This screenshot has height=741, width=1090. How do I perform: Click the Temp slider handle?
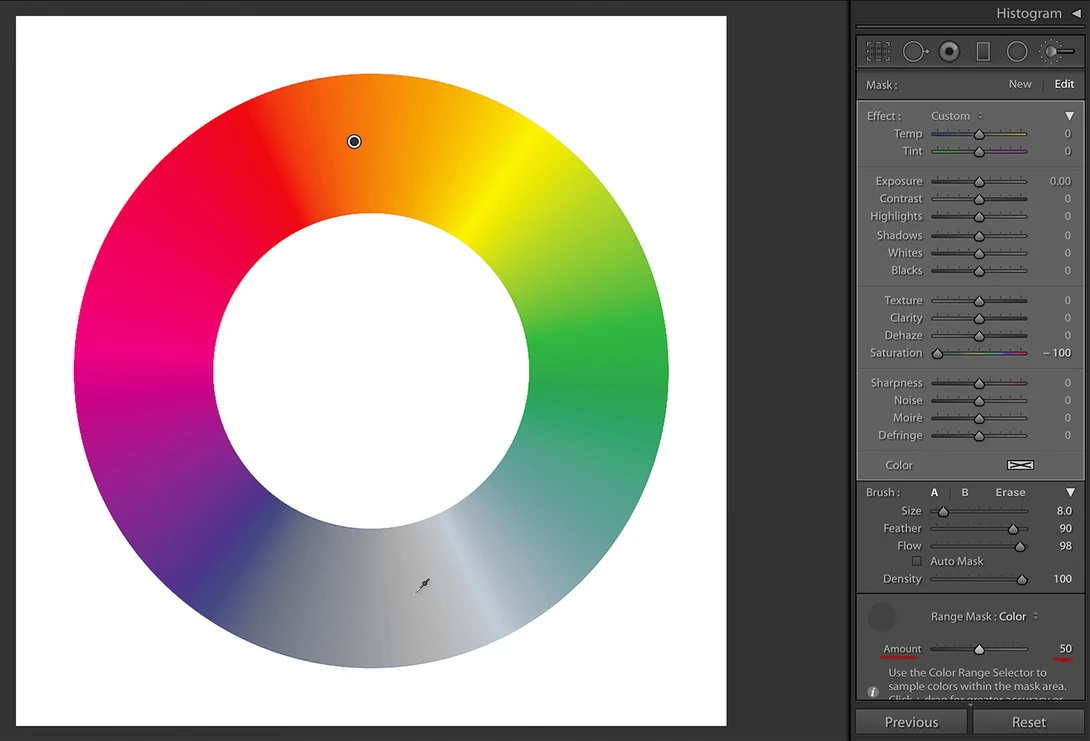pyautogui.click(x=979, y=134)
